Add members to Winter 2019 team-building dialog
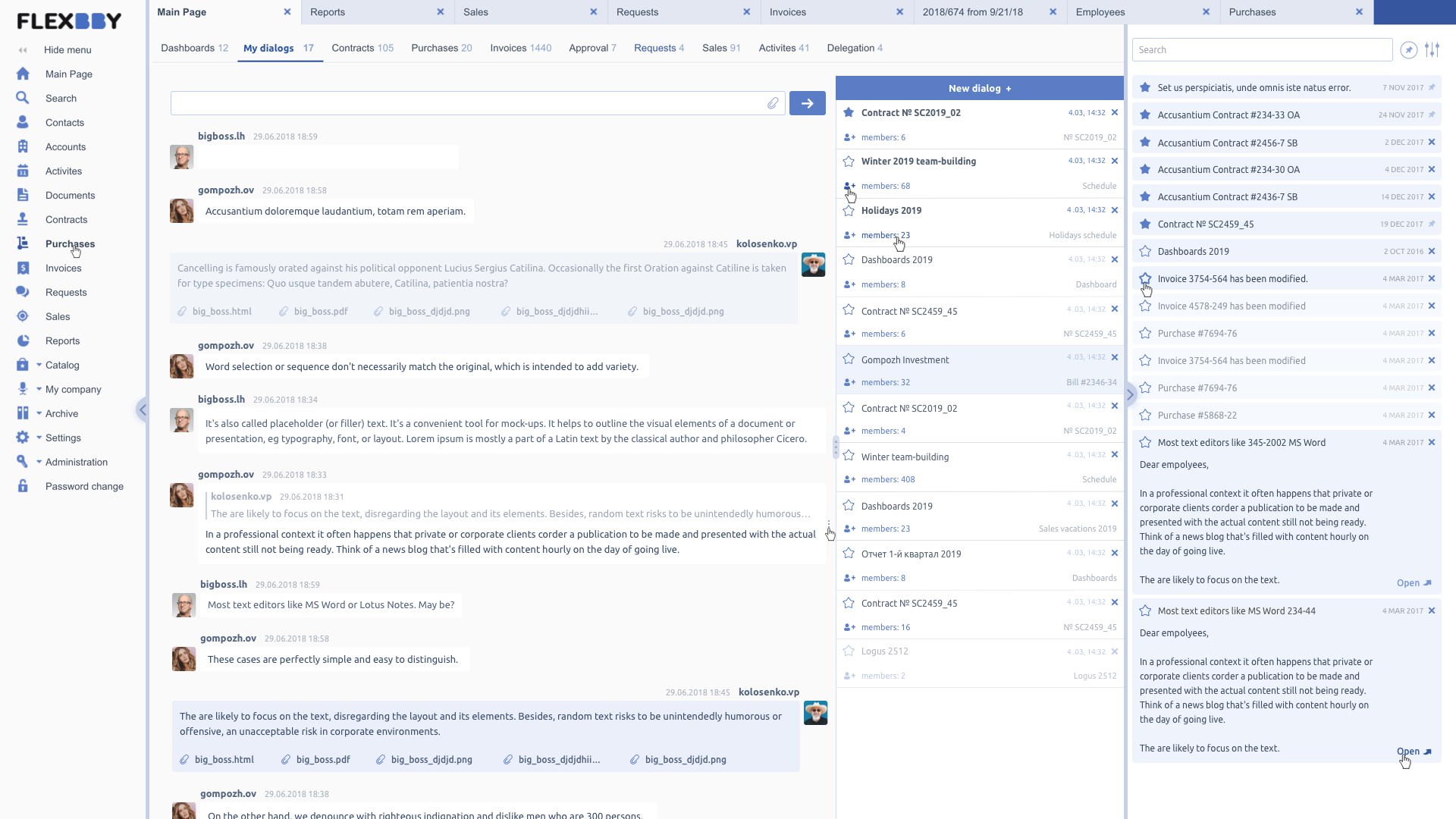The height and width of the screenshot is (819, 1456). (x=849, y=186)
